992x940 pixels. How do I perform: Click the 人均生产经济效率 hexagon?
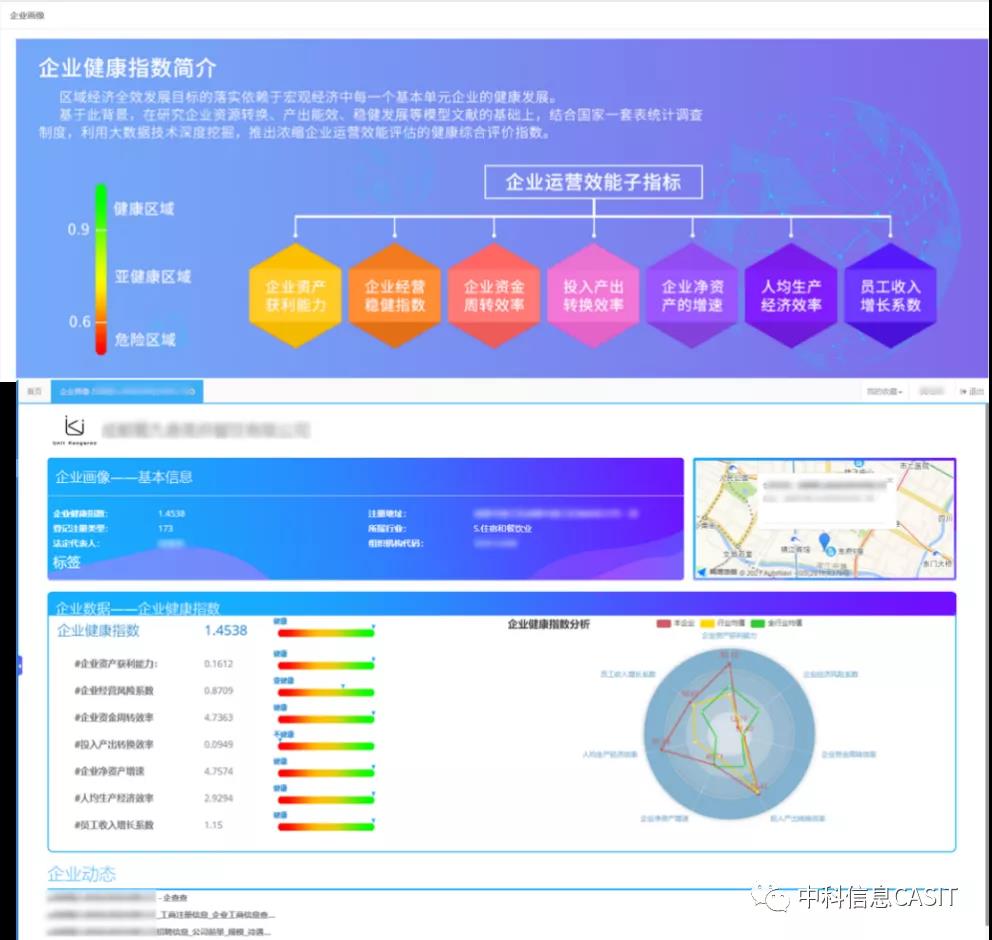(791, 295)
